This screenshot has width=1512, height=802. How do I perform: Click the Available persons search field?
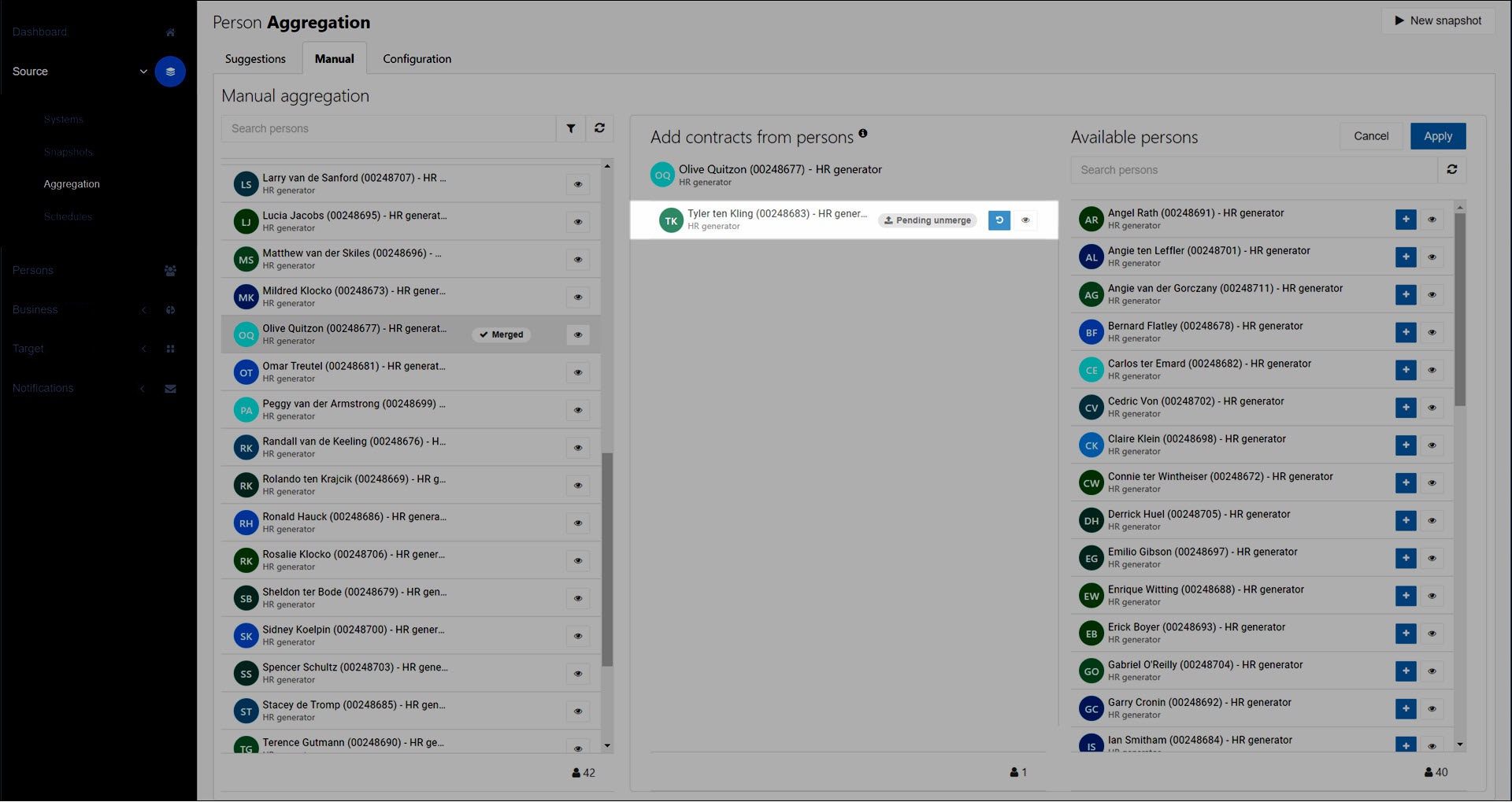[1254, 170]
